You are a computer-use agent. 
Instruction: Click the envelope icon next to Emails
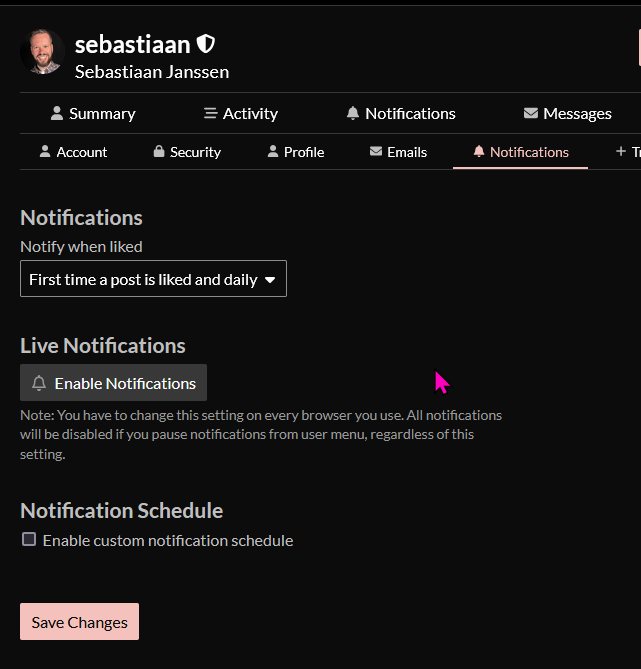point(376,151)
